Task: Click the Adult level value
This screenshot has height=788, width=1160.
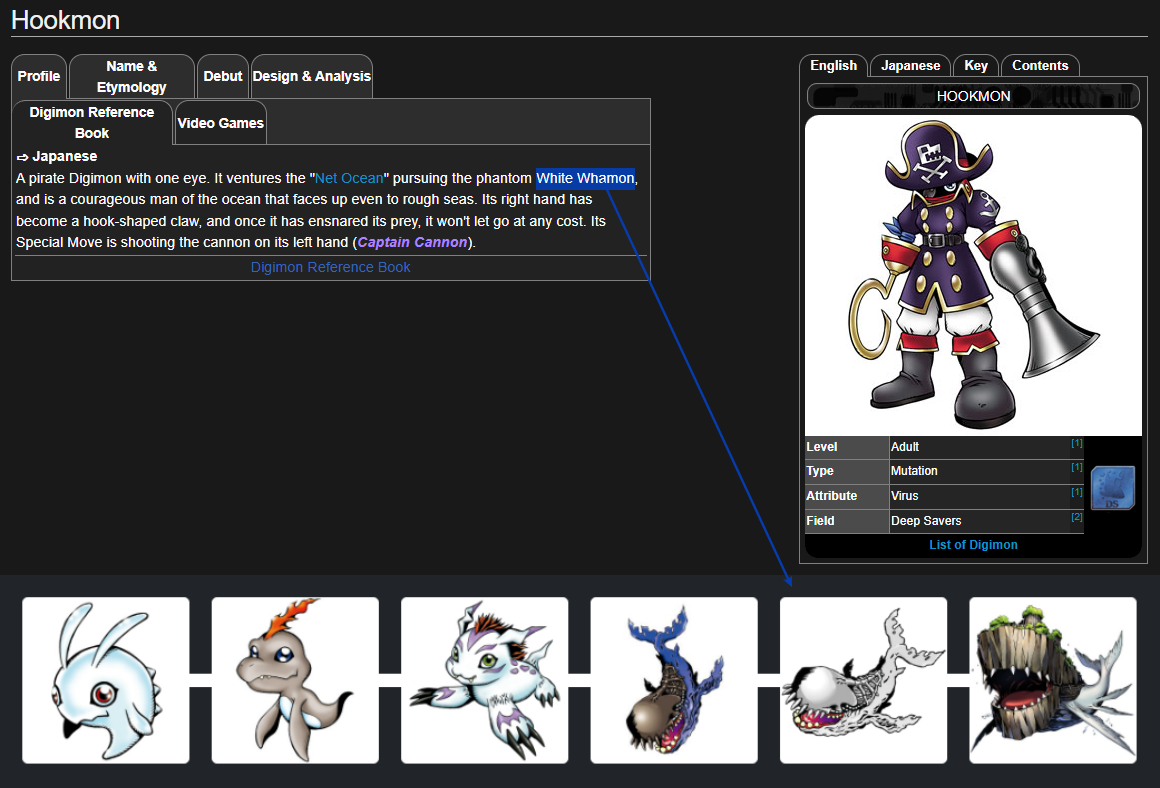Action: 905,447
